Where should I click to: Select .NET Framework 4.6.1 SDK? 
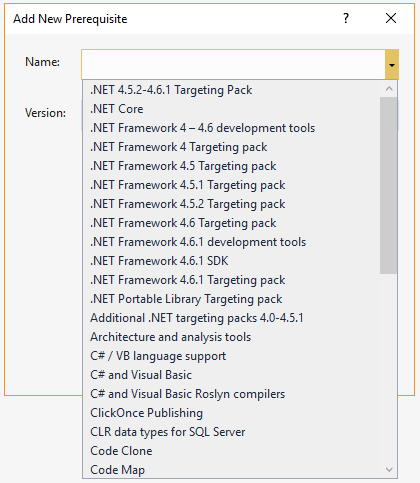click(231, 261)
